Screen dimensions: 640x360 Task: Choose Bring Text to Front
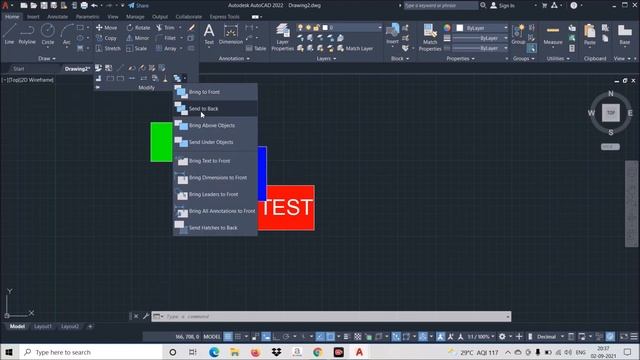(215, 161)
